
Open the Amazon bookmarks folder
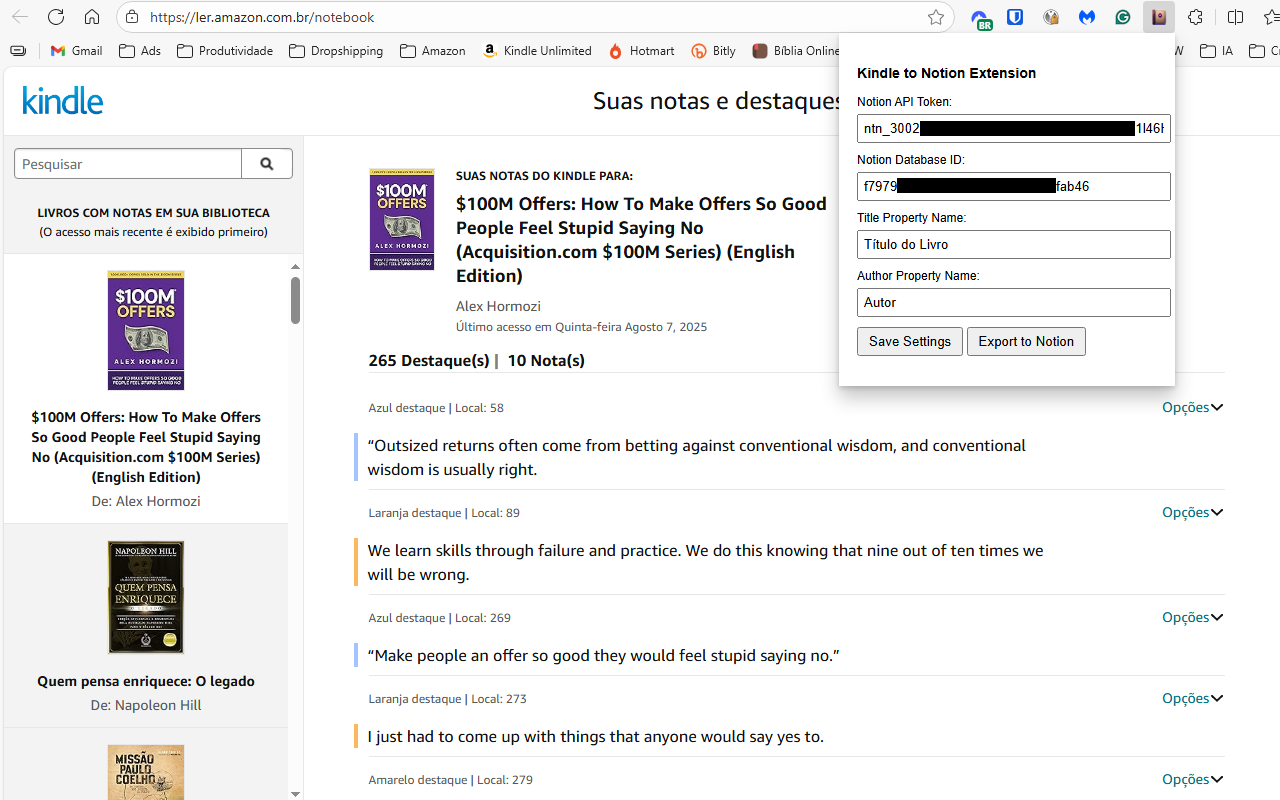click(x=433, y=51)
